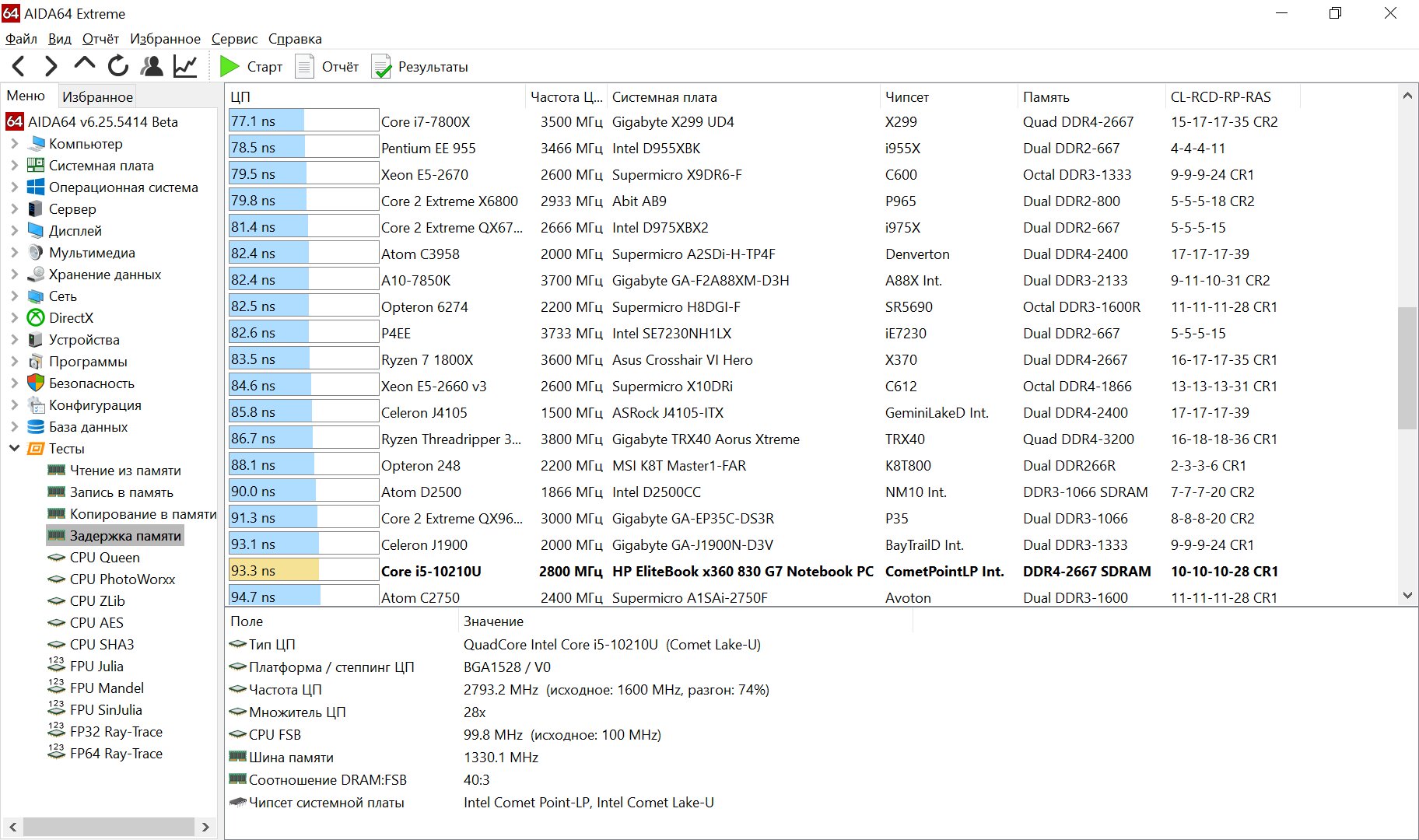Click the Программы software icon

pos(36,362)
